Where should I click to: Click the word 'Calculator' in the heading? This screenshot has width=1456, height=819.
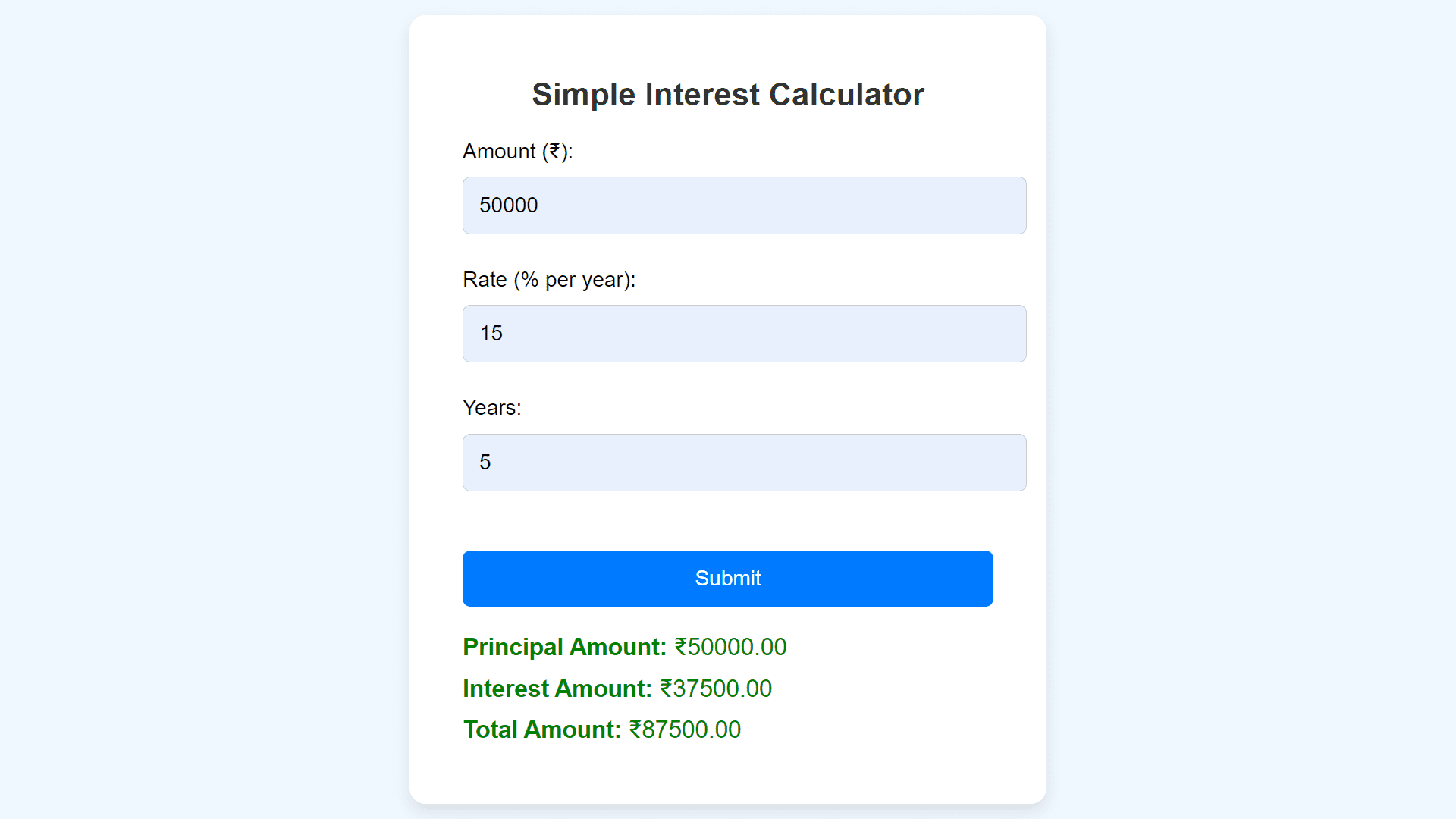(x=846, y=95)
